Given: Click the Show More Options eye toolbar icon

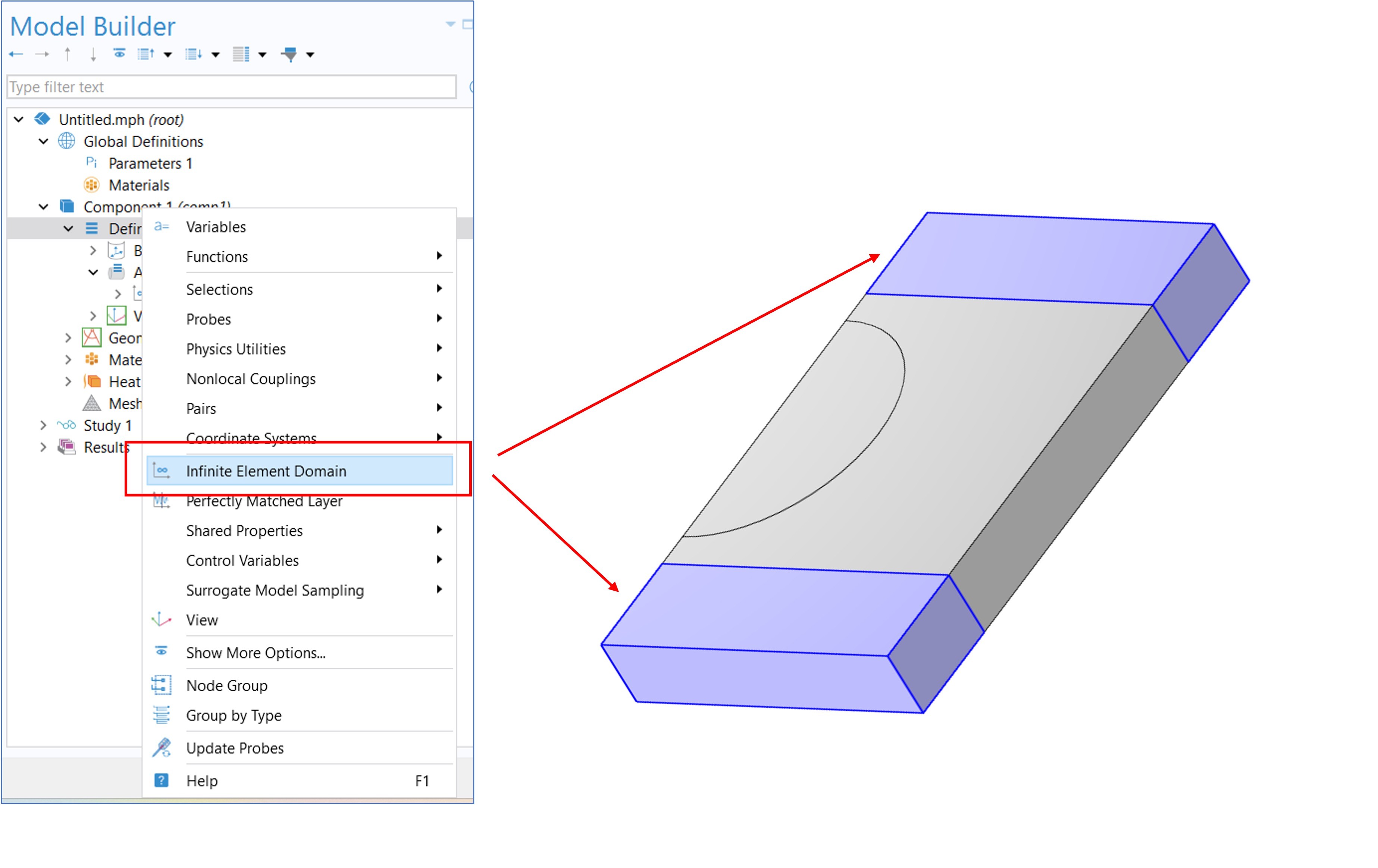Looking at the screenshot, I should coord(119,54).
